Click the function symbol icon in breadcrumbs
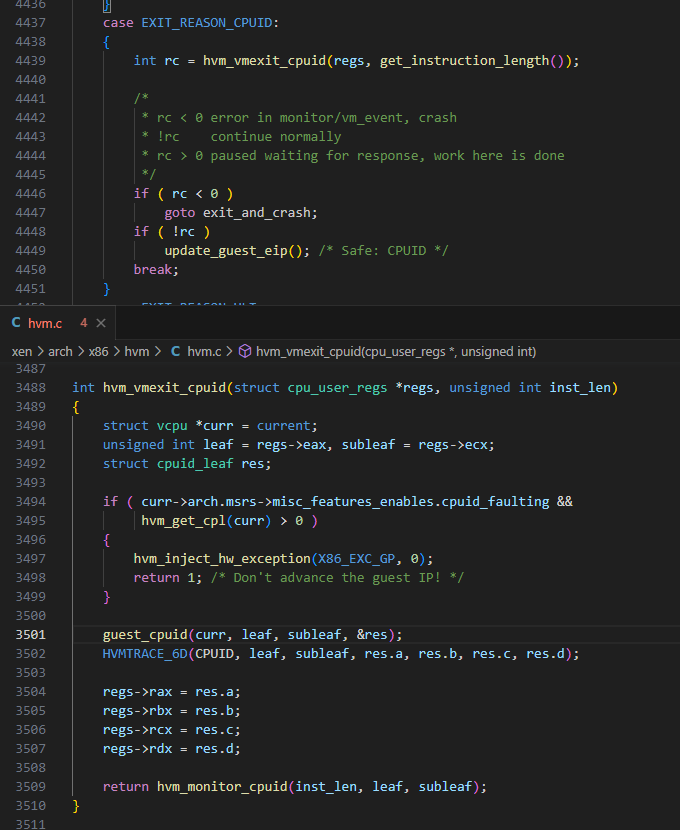Screen dimensions: 680x830 245,352
